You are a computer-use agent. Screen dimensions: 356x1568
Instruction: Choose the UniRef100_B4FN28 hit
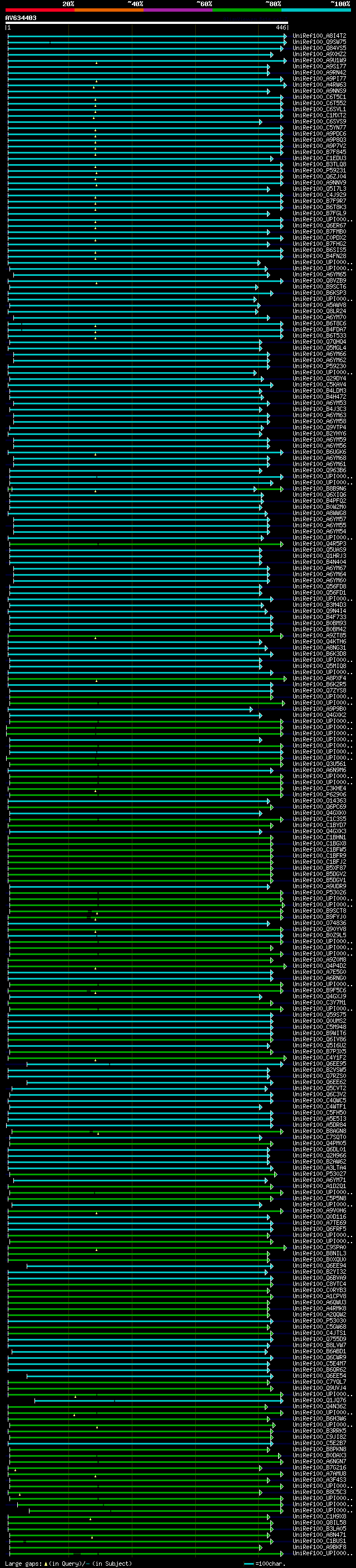coord(319,256)
